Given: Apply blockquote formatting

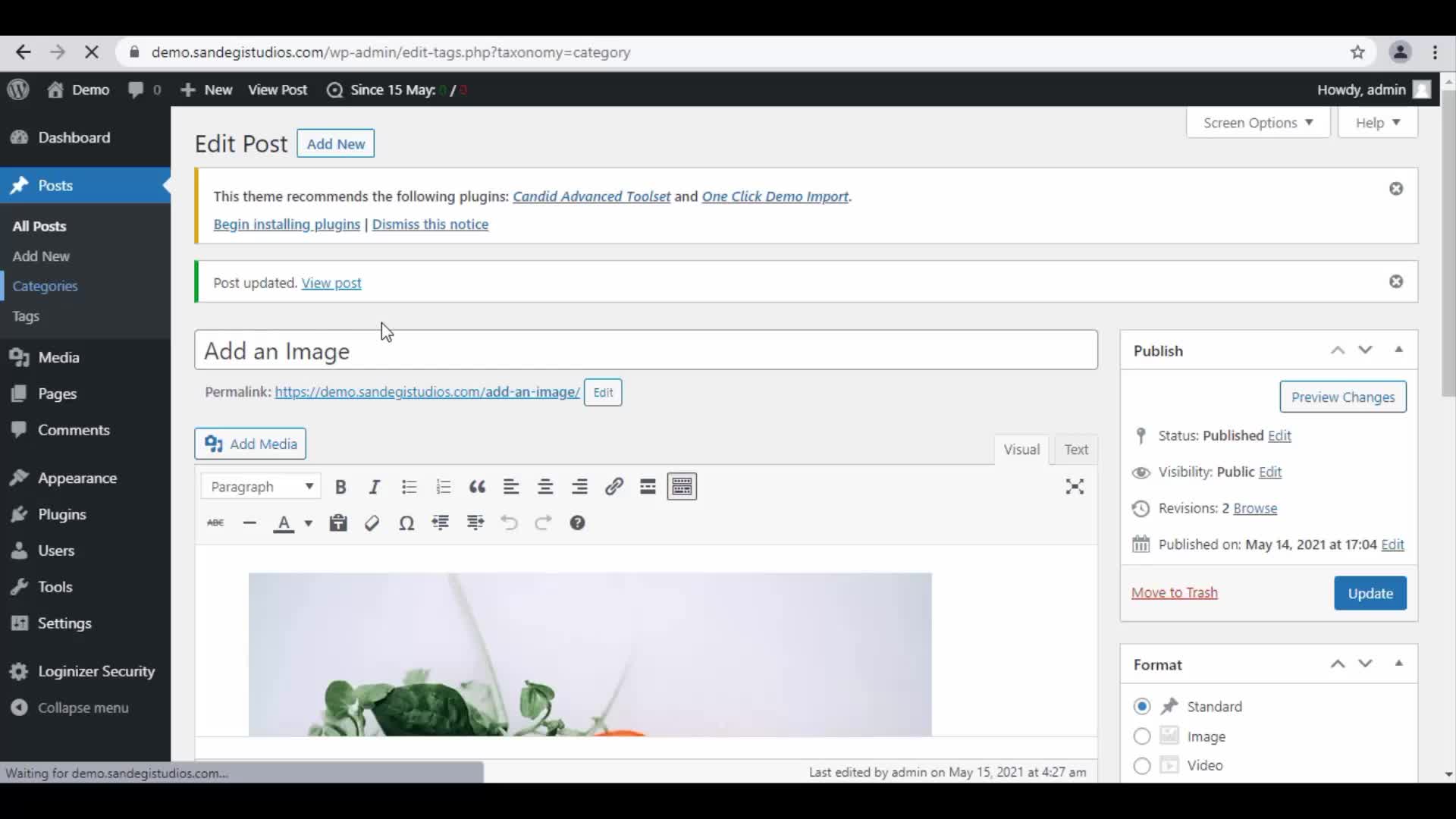Looking at the screenshot, I should 477,487.
